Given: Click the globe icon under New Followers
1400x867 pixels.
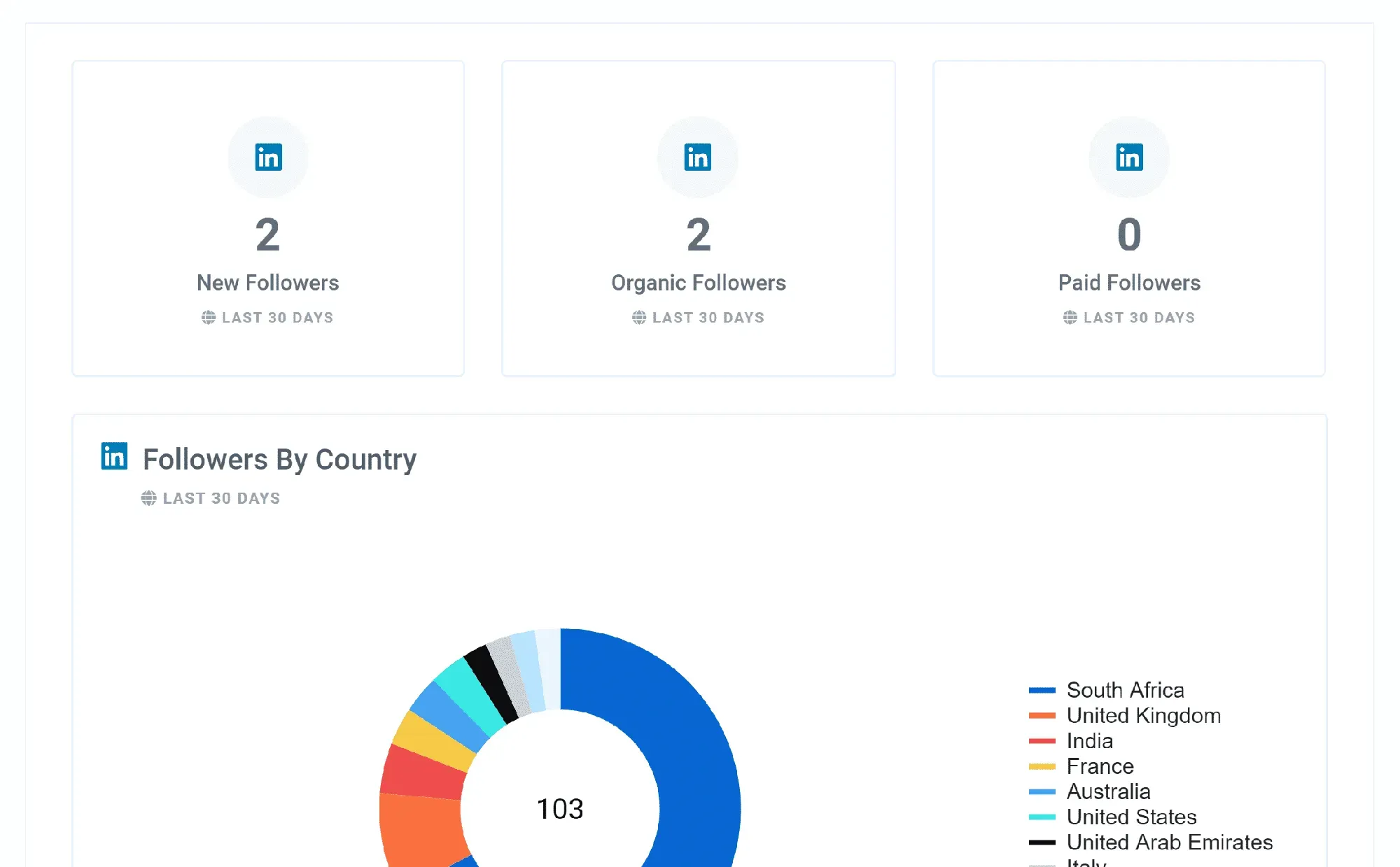Looking at the screenshot, I should [x=209, y=318].
